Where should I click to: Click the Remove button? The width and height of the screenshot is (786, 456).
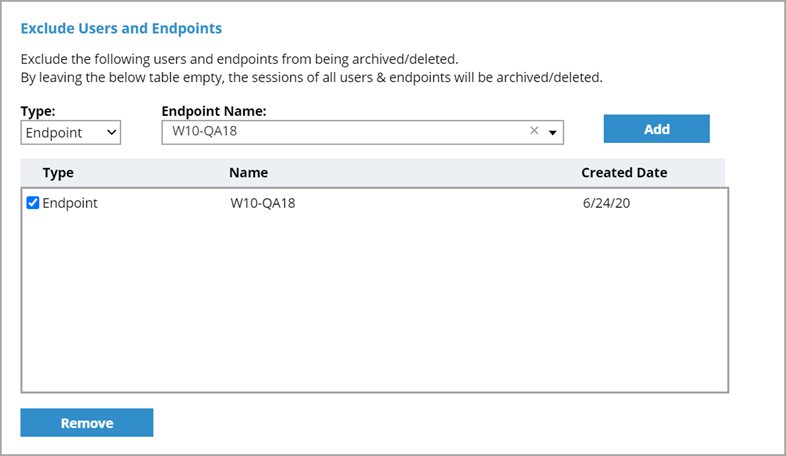click(x=87, y=423)
